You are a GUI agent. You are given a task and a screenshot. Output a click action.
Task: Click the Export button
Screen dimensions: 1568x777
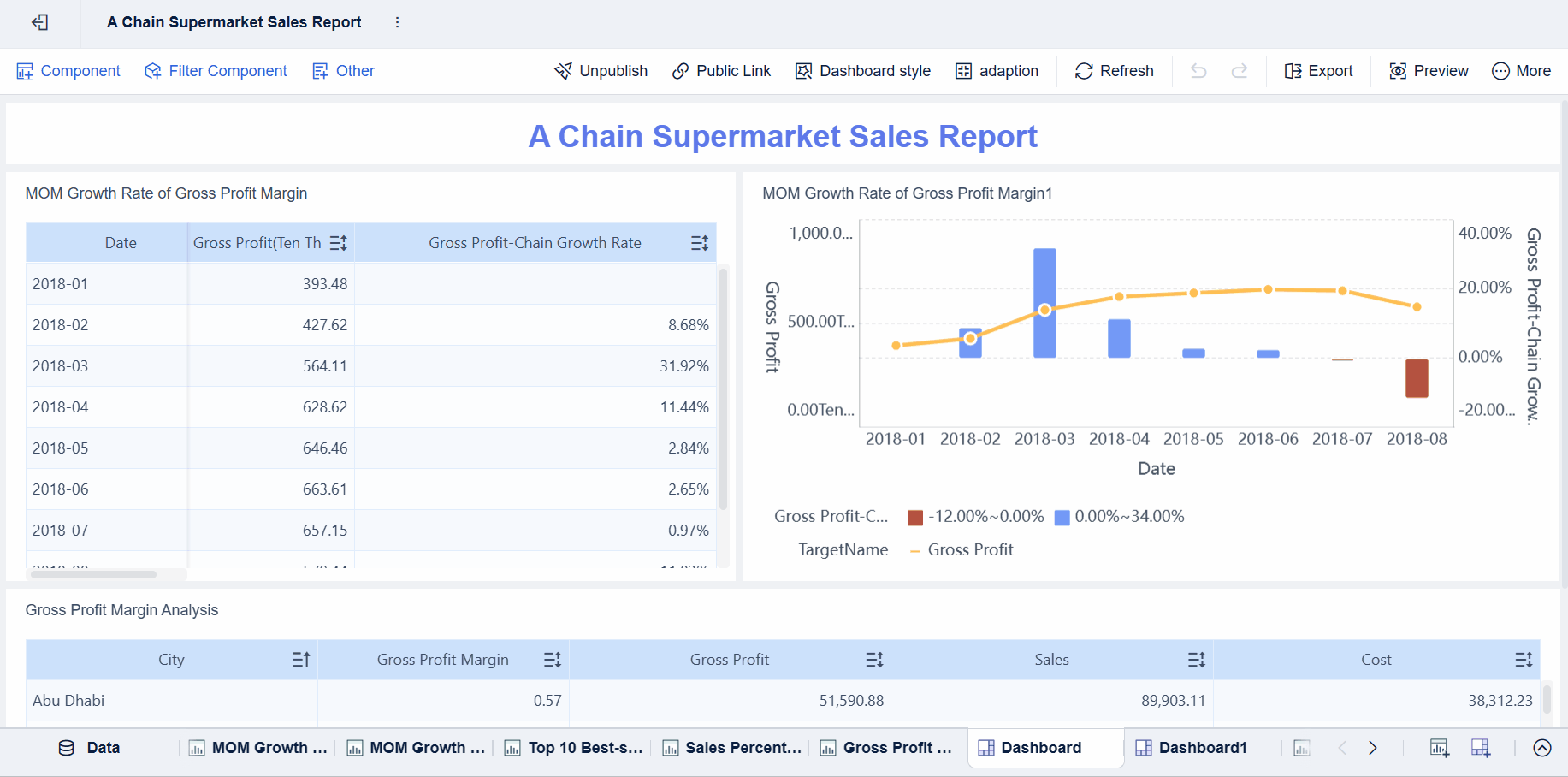[1318, 71]
